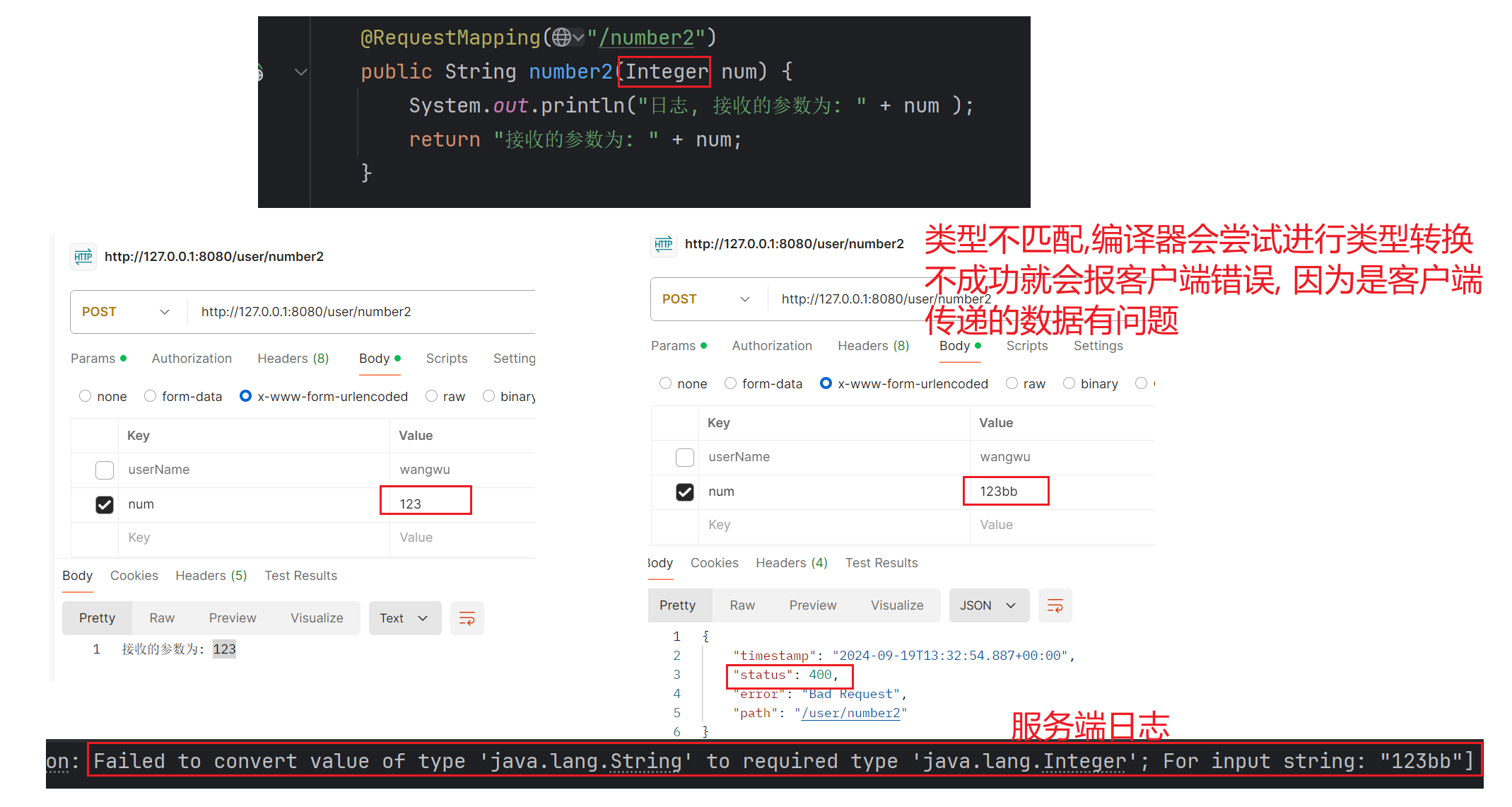This screenshot has height=807, width=1512.
Task: Open Settings tab in right panel
Action: click(1098, 346)
